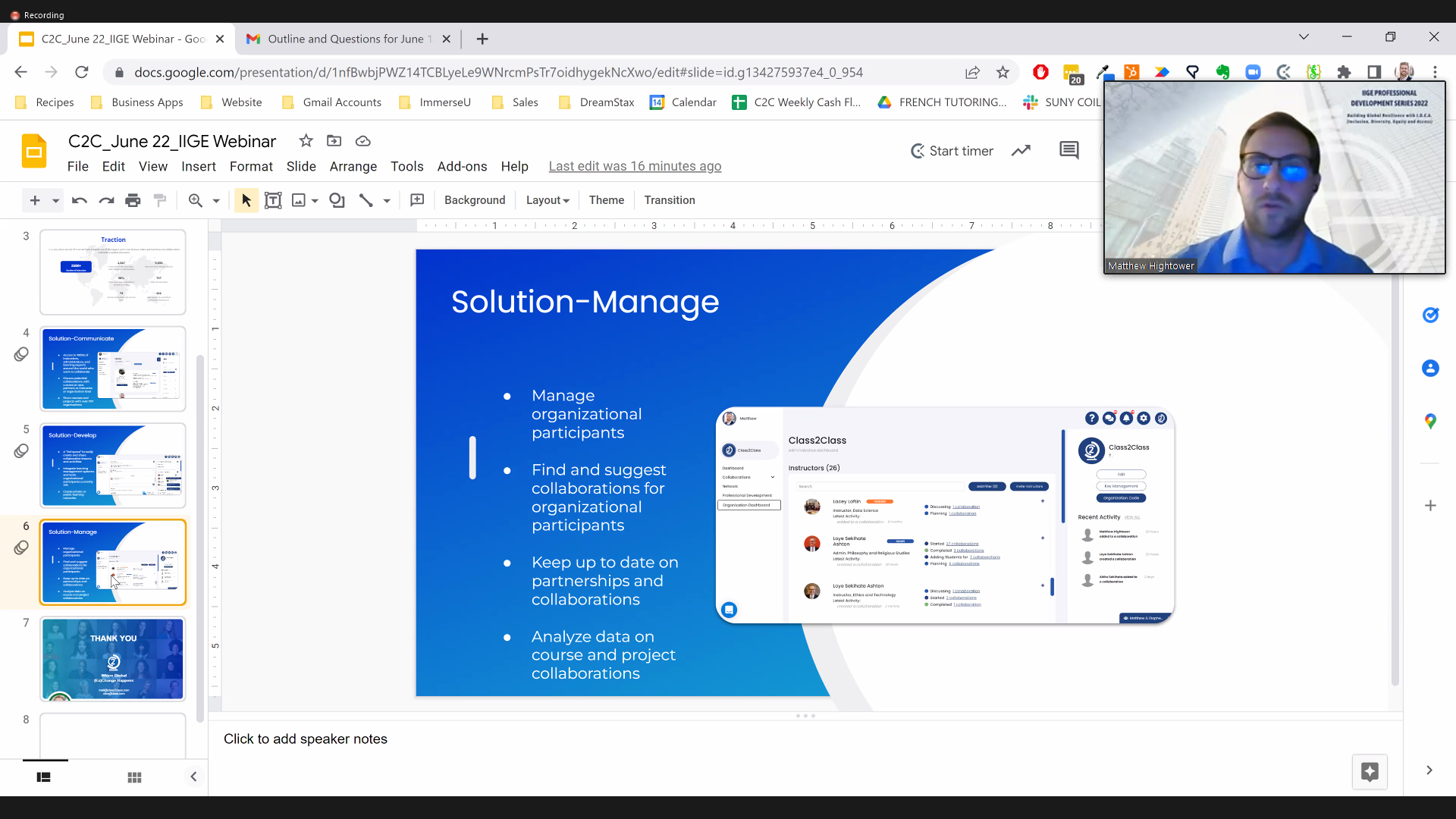The image size is (1456, 819).
Task: Click the redo arrow icon
Action: pos(106,200)
